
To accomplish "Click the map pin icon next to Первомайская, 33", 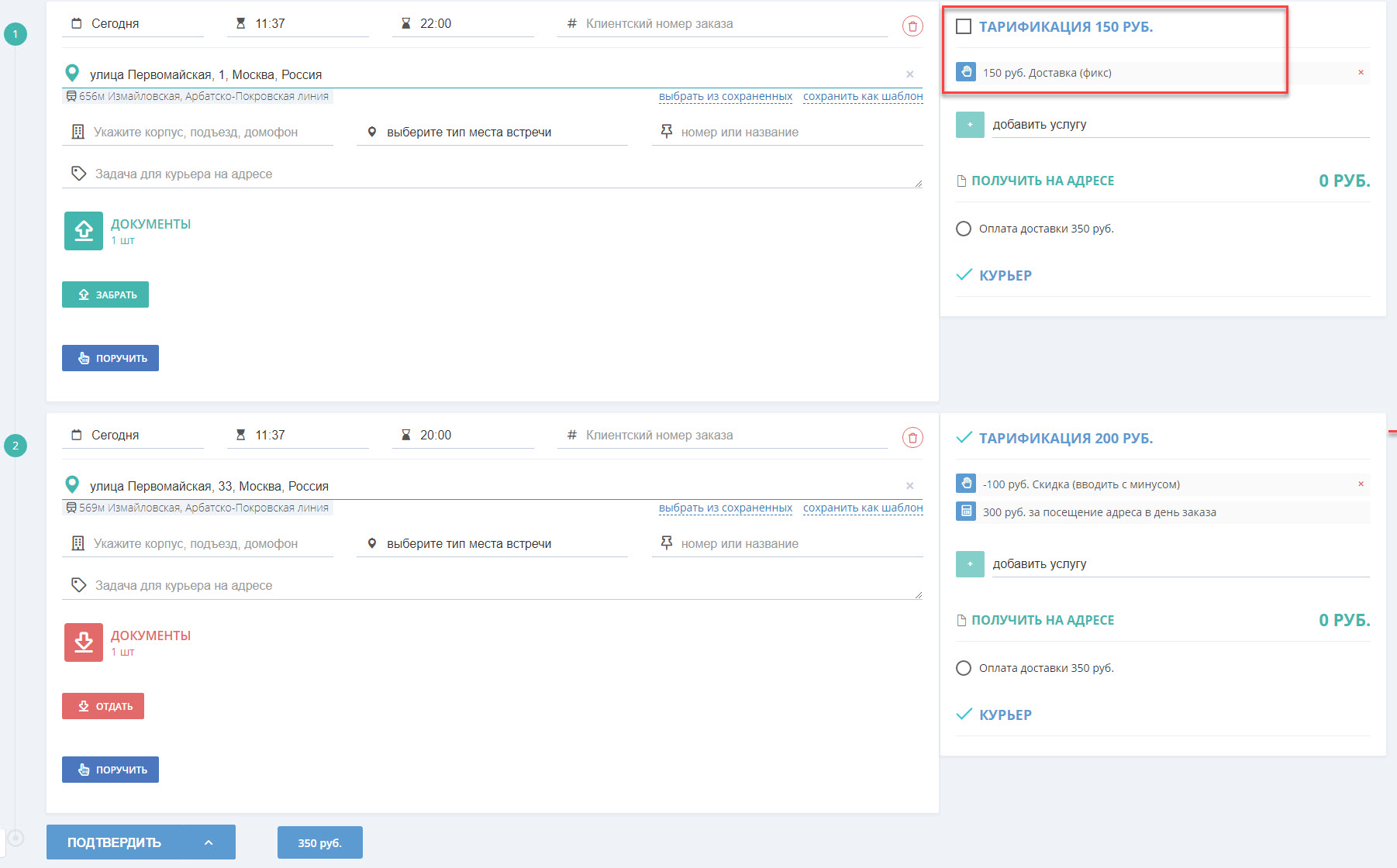I will tap(72, 485).
